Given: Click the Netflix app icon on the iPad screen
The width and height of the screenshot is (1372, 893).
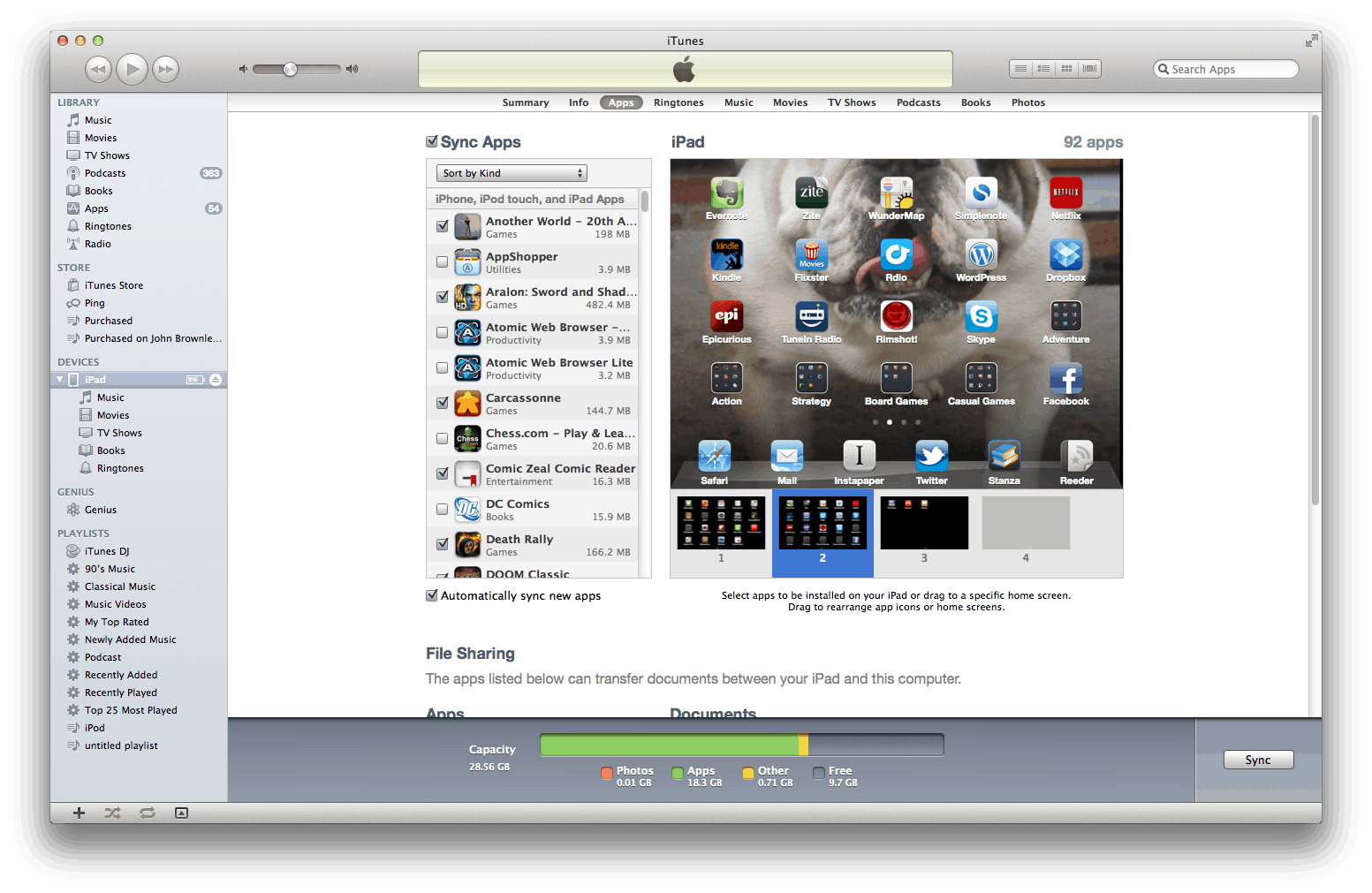Looking at the screenshot, I should click(1065, 193).
